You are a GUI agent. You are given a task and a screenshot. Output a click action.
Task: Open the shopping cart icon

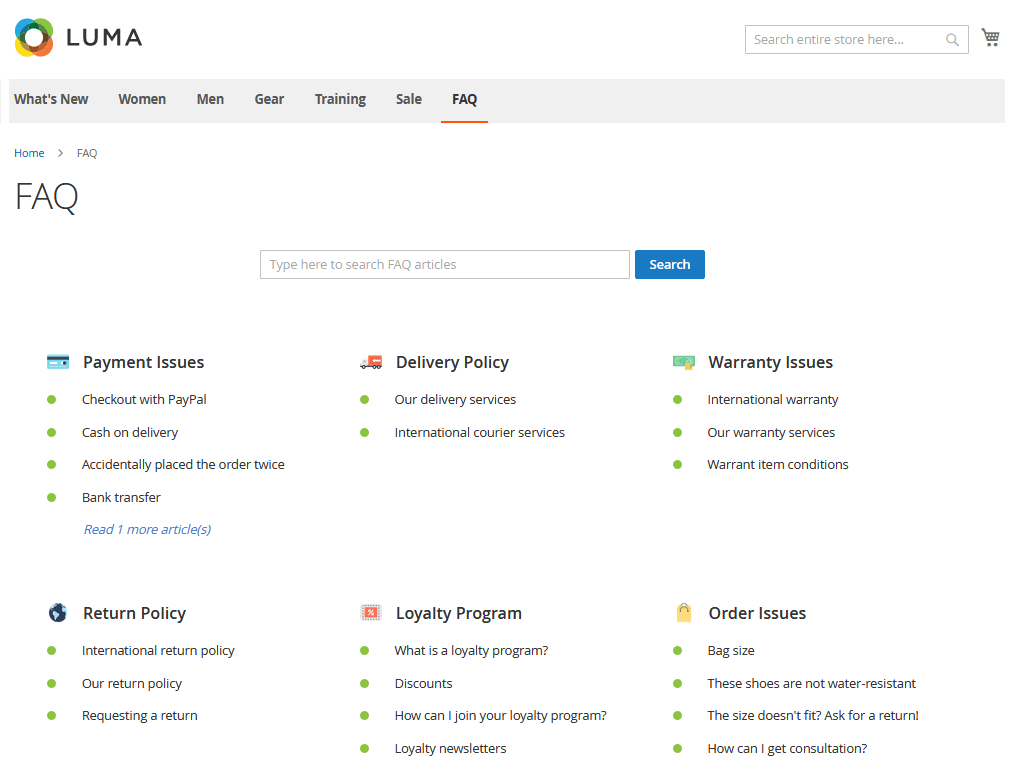(990, 38)
